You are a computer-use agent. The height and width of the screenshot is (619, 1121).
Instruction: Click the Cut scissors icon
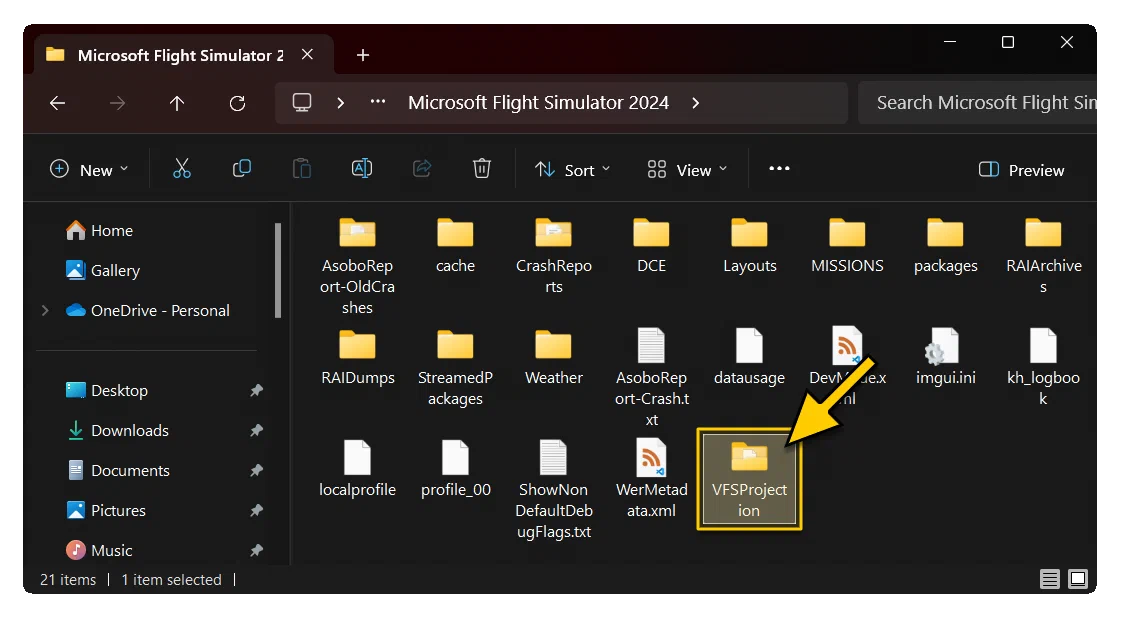pyautogui.click(x=182, y=169)
